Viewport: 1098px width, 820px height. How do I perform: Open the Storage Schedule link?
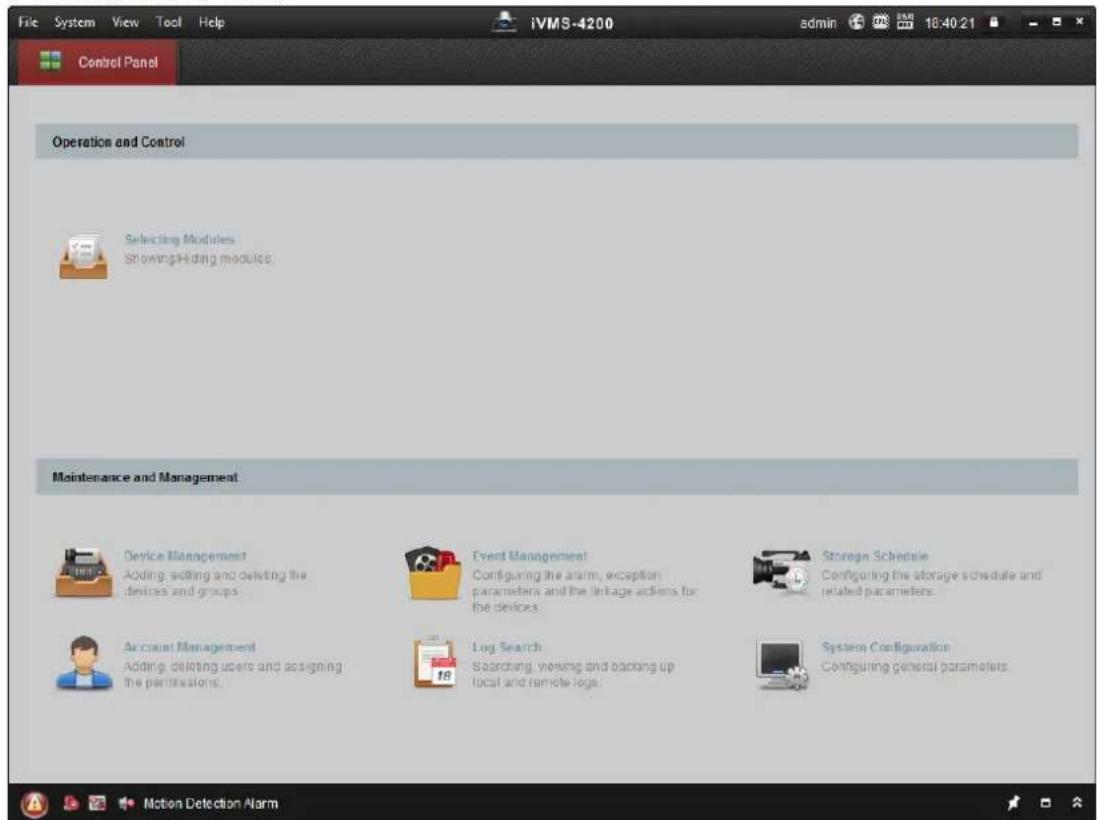coord(875,556)
